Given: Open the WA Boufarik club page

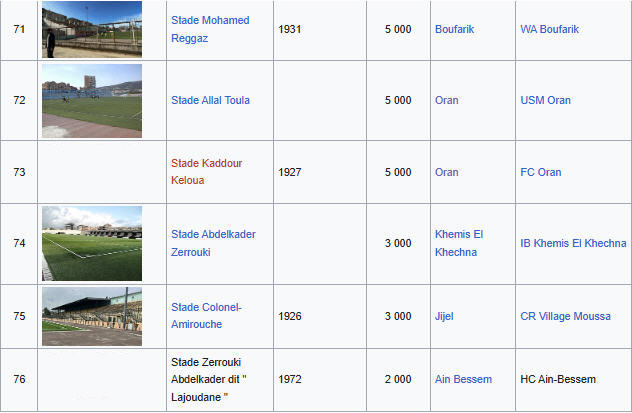Looking at the screenshot, I should coord(549,29).
